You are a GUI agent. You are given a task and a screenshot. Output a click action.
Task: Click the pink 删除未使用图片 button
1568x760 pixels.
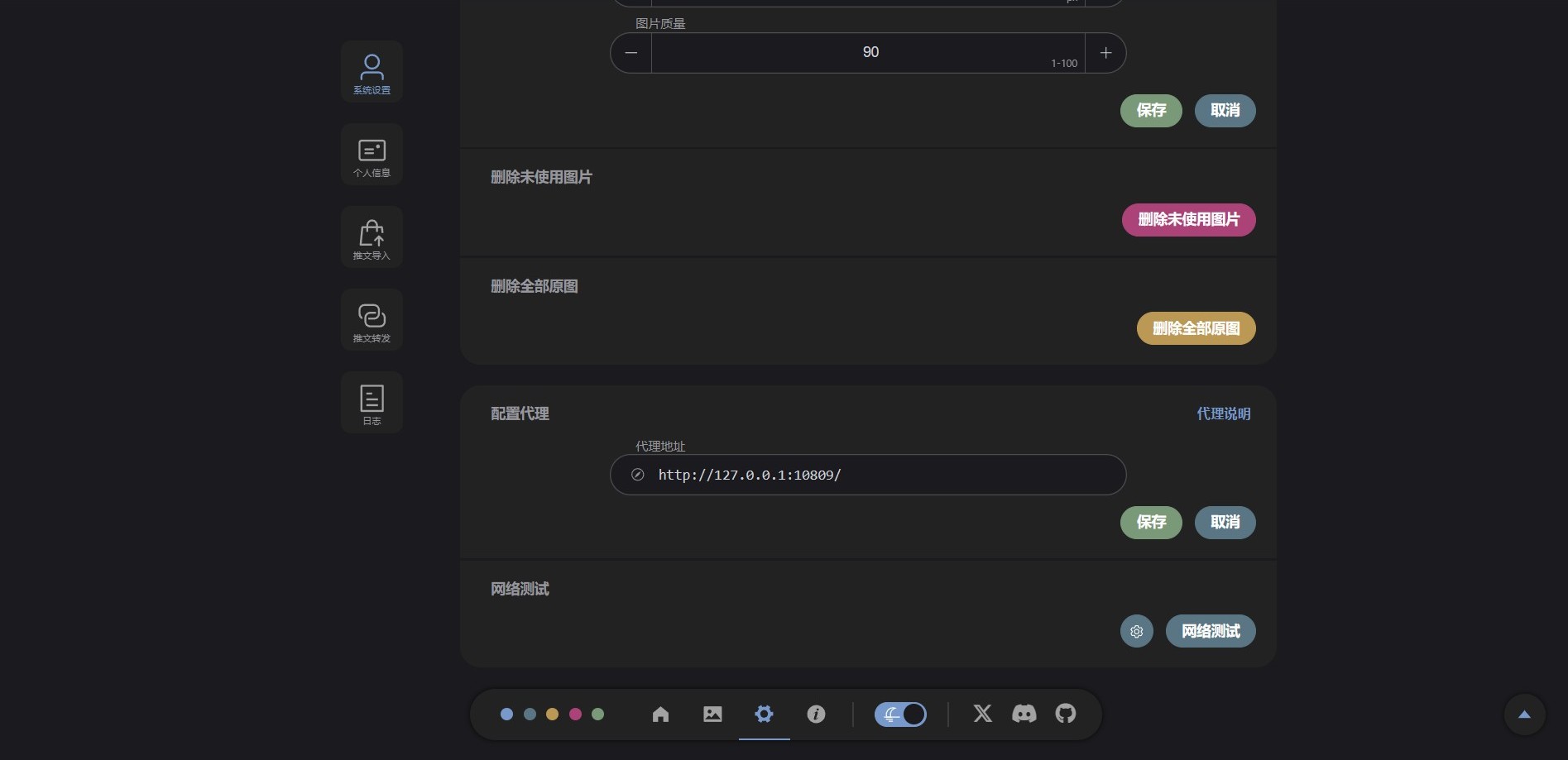click(x=1188, y=220)
